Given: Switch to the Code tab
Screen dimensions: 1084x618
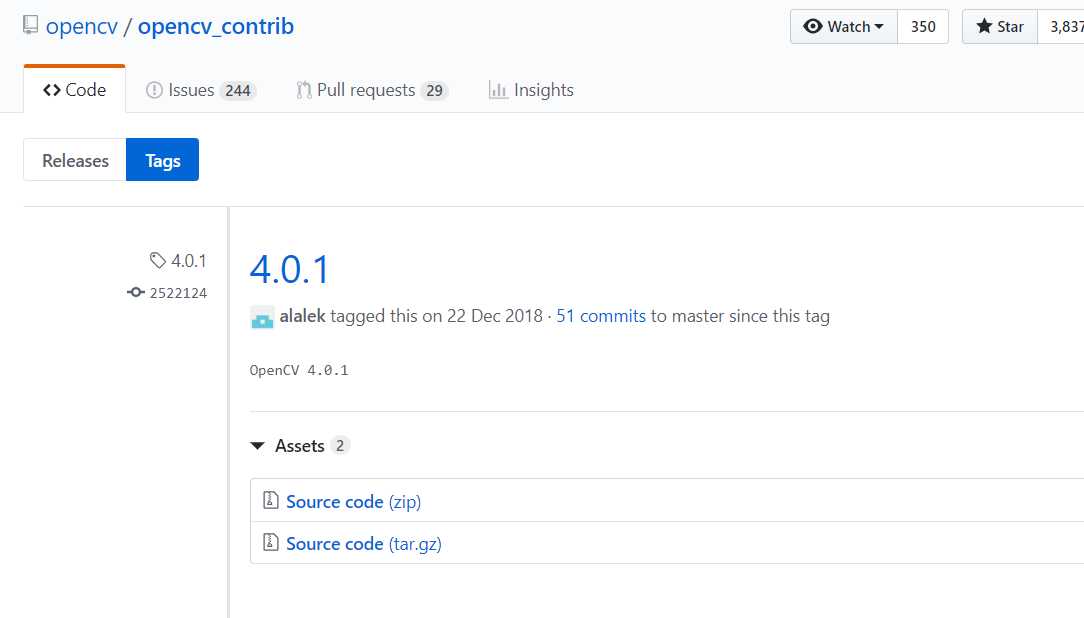Looking at the screenshot, I should [x=75, y=90].
